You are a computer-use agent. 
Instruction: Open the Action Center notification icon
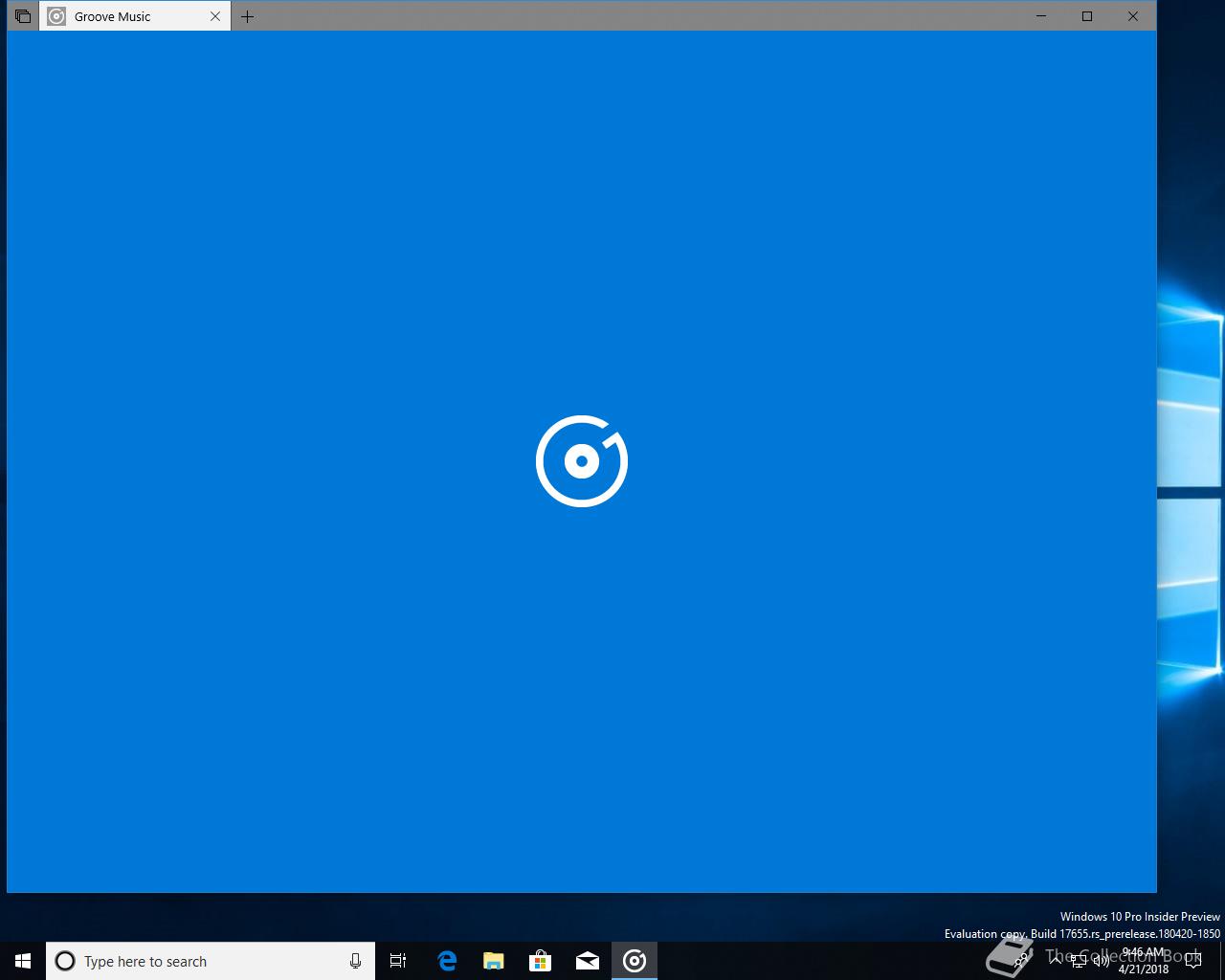1193,961
